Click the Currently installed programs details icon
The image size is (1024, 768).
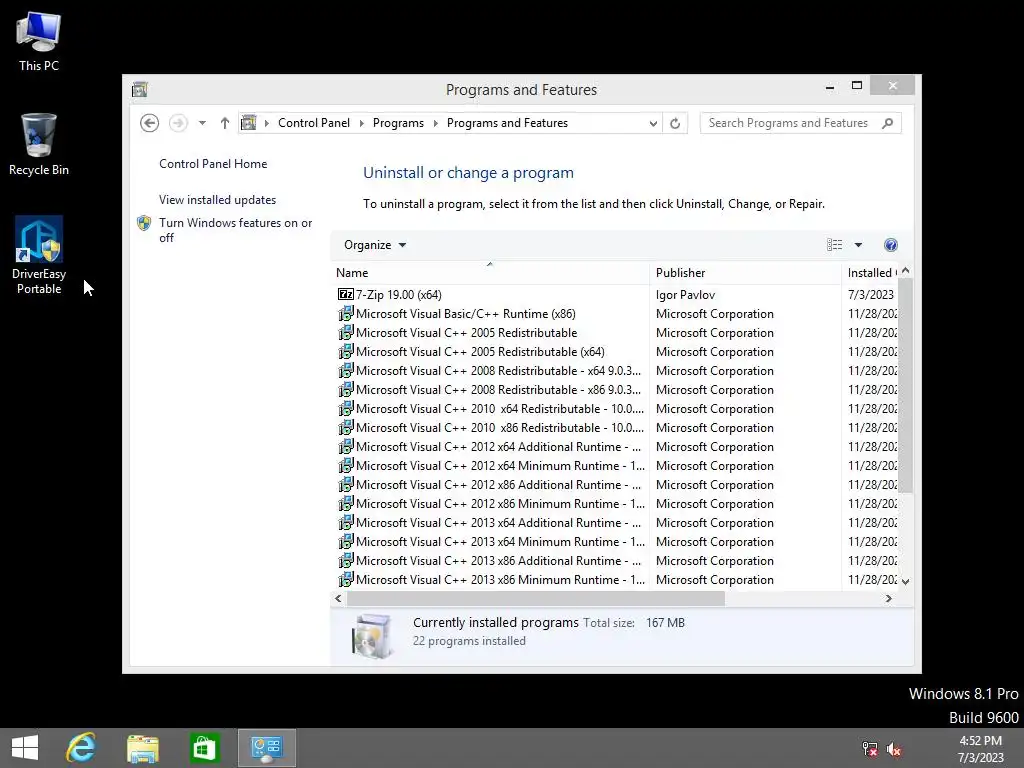click(x=372, y=635)
